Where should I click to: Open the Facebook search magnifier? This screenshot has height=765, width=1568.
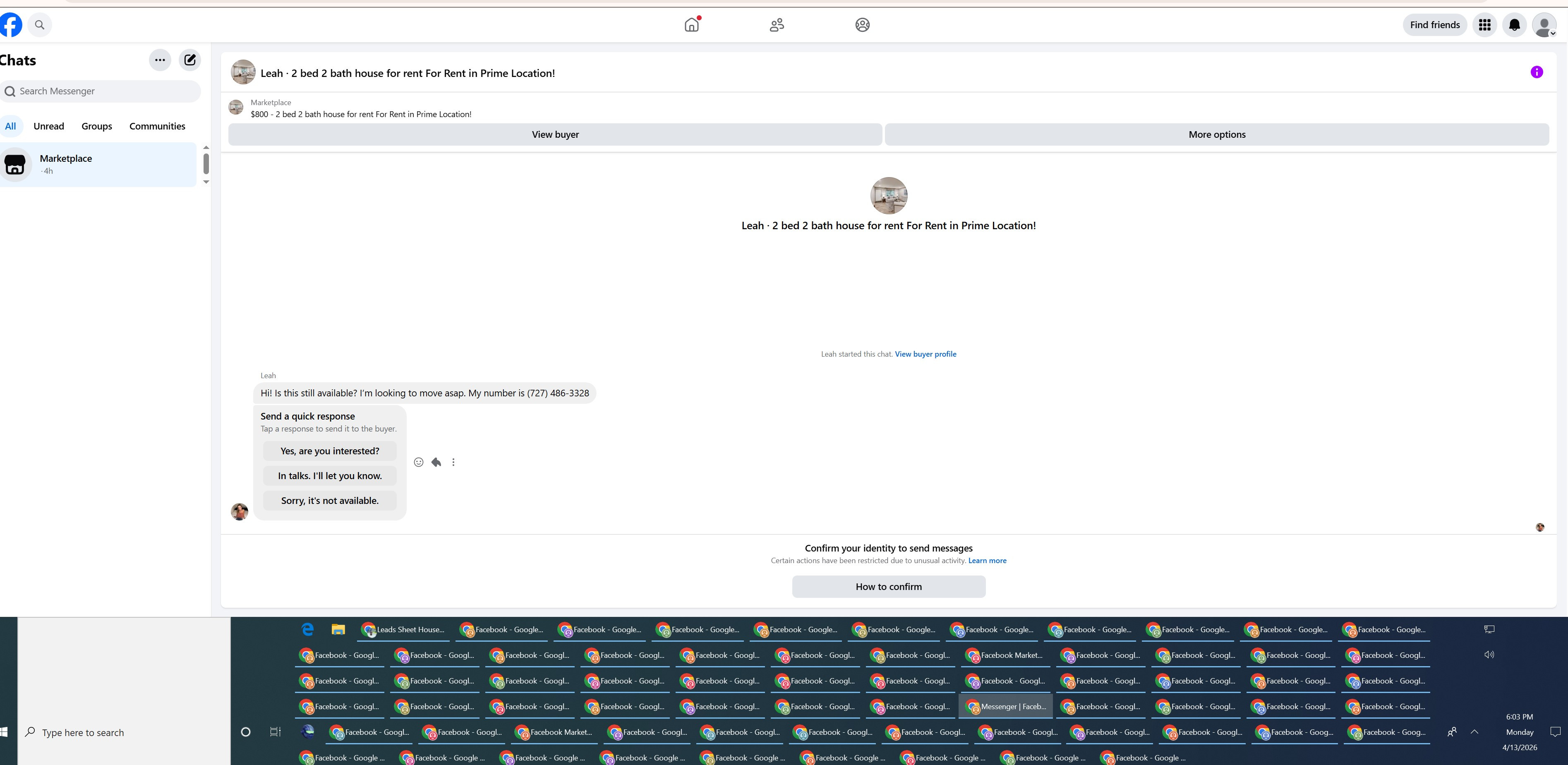coord(40,25)
